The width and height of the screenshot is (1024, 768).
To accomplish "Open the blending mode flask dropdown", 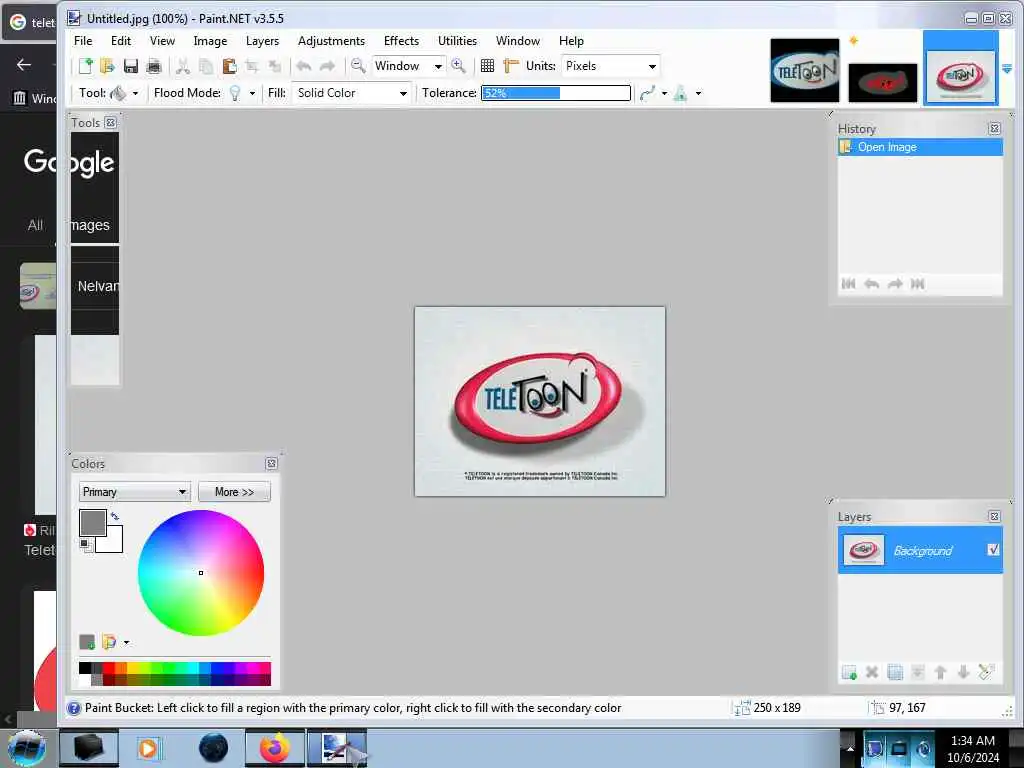I will [698, 93].
